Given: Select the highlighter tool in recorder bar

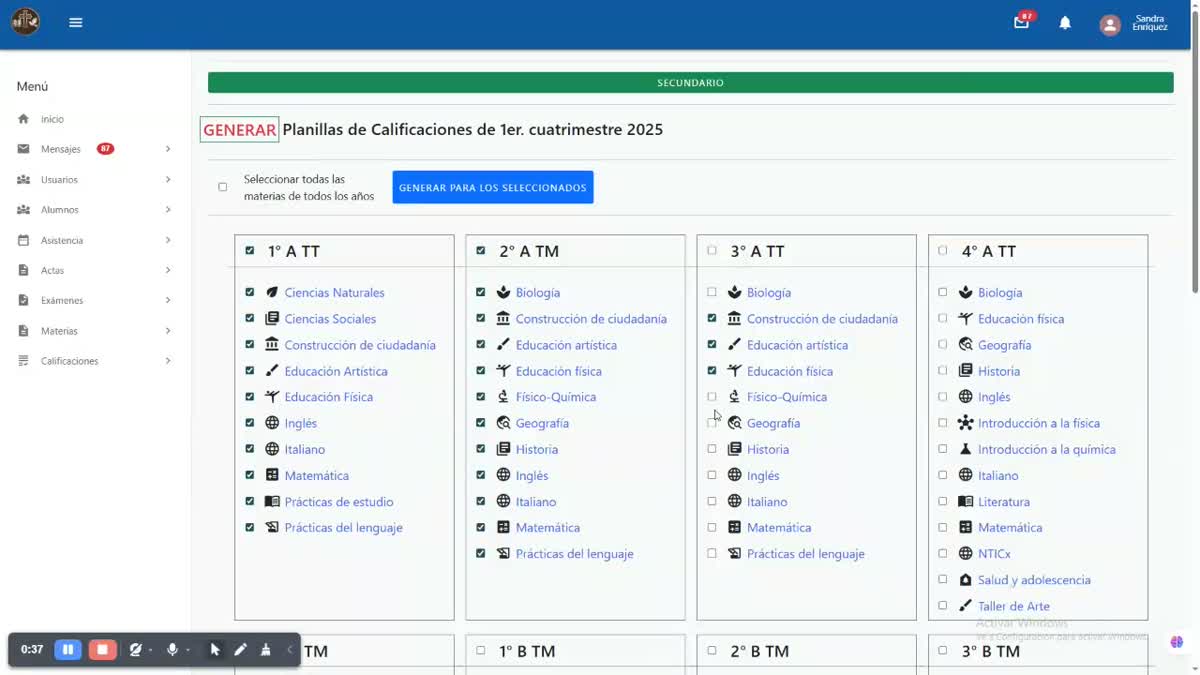Looking at the screenshot, I should (x=265, y=650).
